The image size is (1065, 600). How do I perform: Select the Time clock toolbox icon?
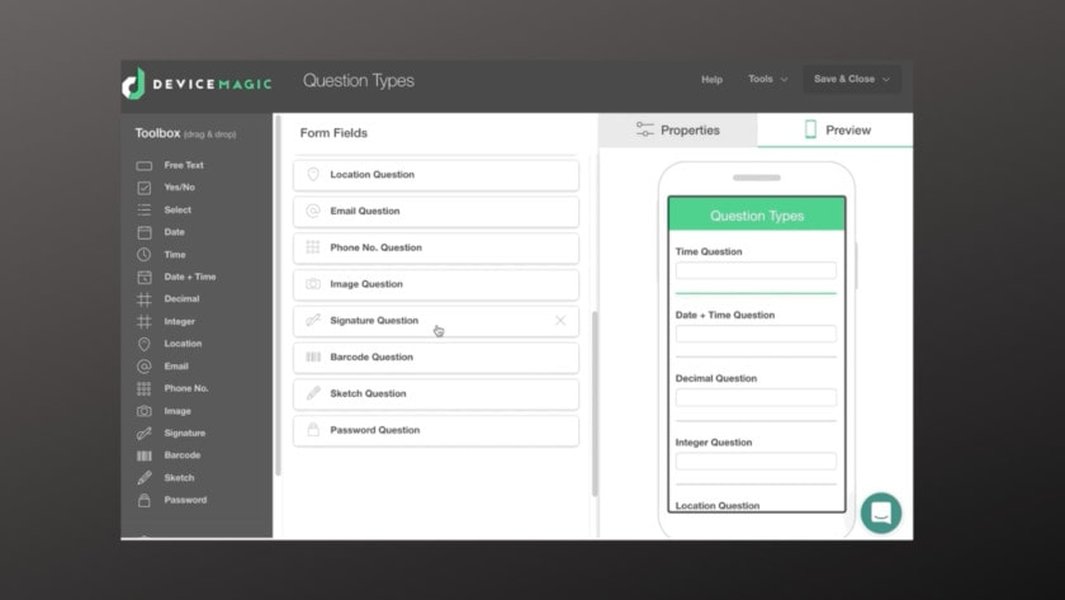[x=144, y=255]
